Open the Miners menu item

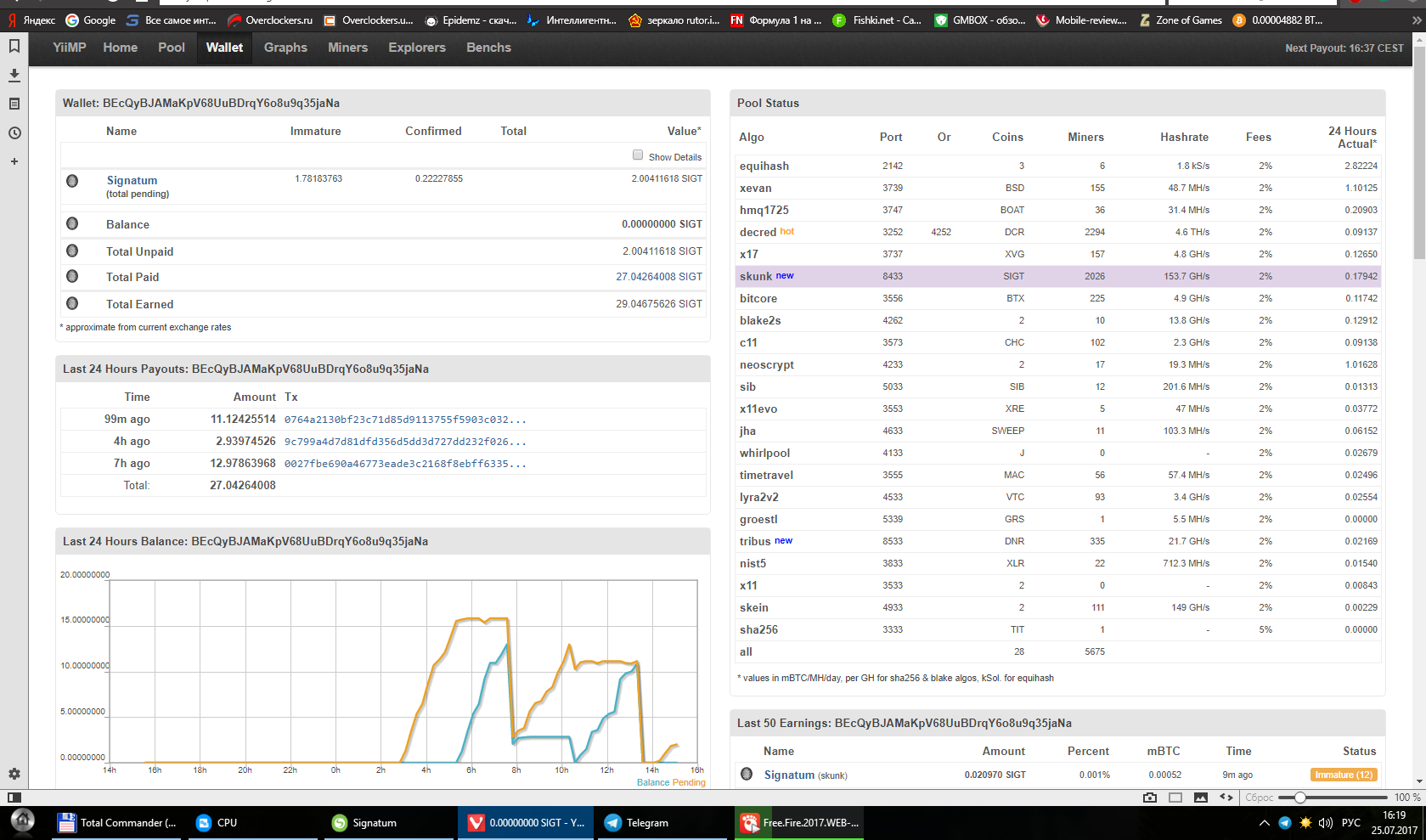coord(348,48)
